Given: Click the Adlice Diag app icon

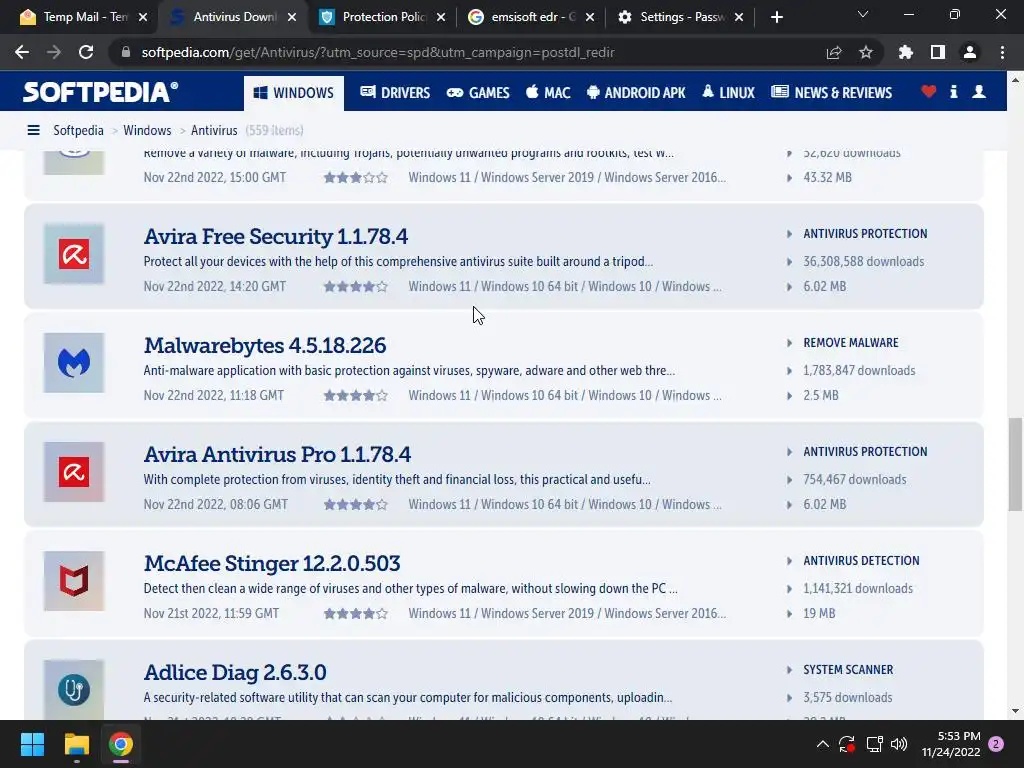Looking at the screenshot, I should click(74, 690).
